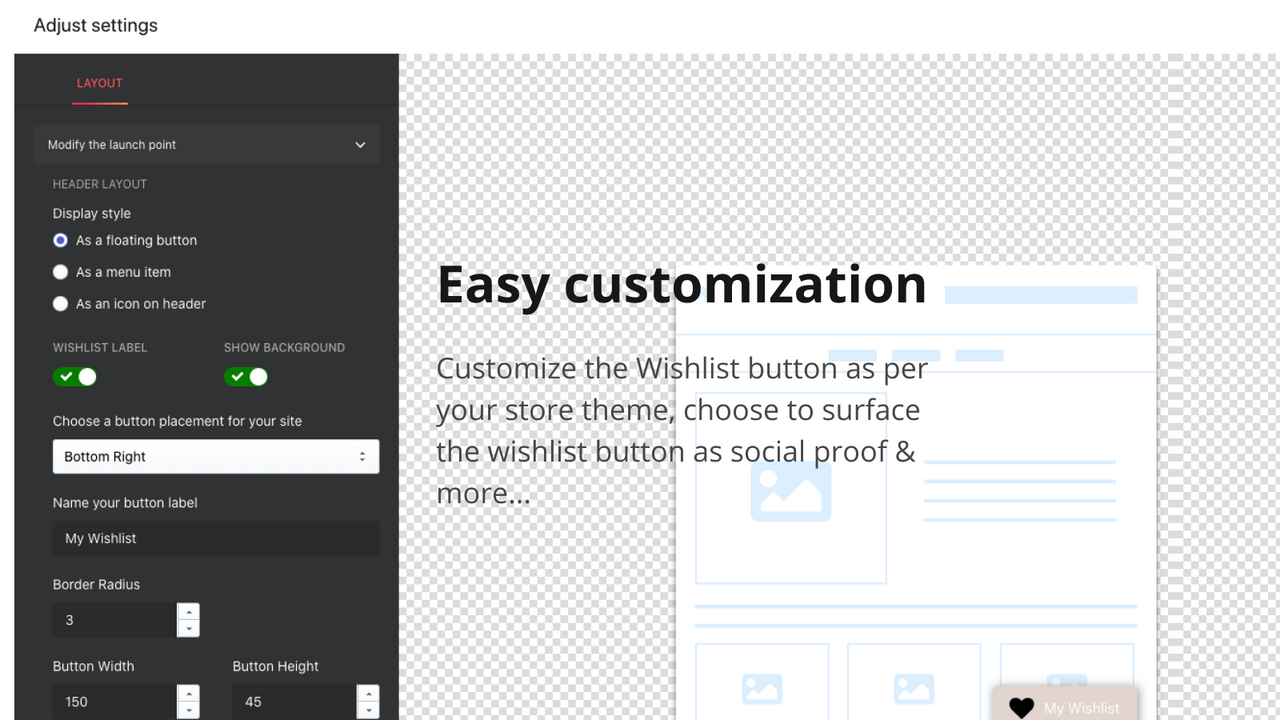Turn off the Show Background toggle
The width and height of the screenshot is (1280, 720).
click(246, 377)
